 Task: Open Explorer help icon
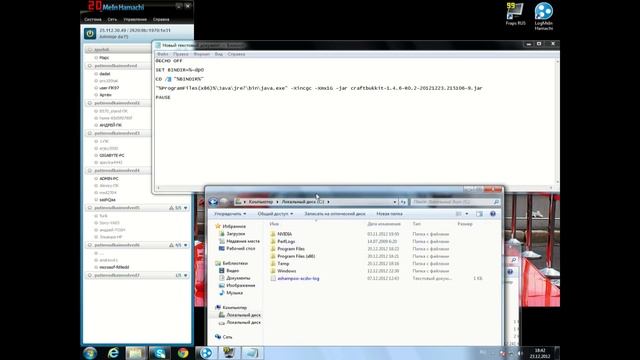coord(493,213)
